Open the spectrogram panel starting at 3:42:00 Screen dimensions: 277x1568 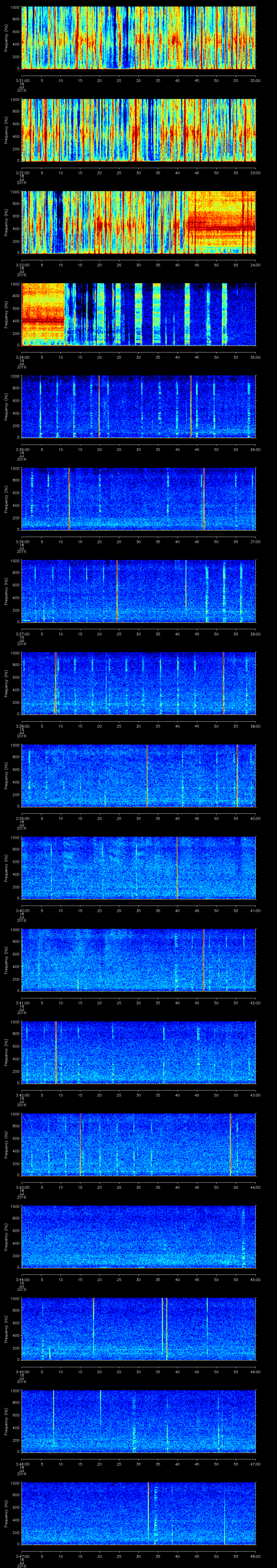139,1052
